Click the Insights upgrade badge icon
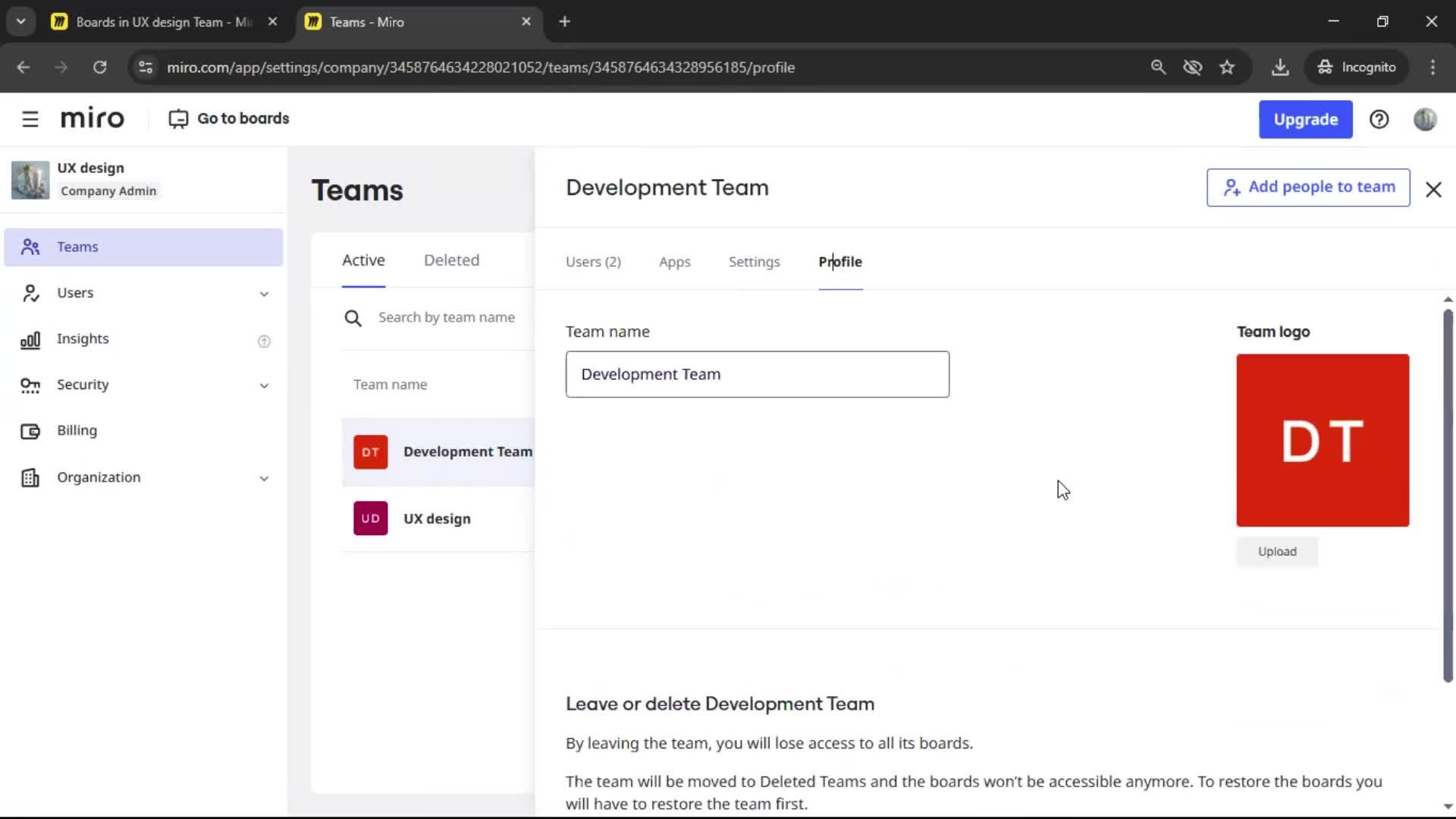Viewport: 1456px width, 819px height. tap(264, 341)
